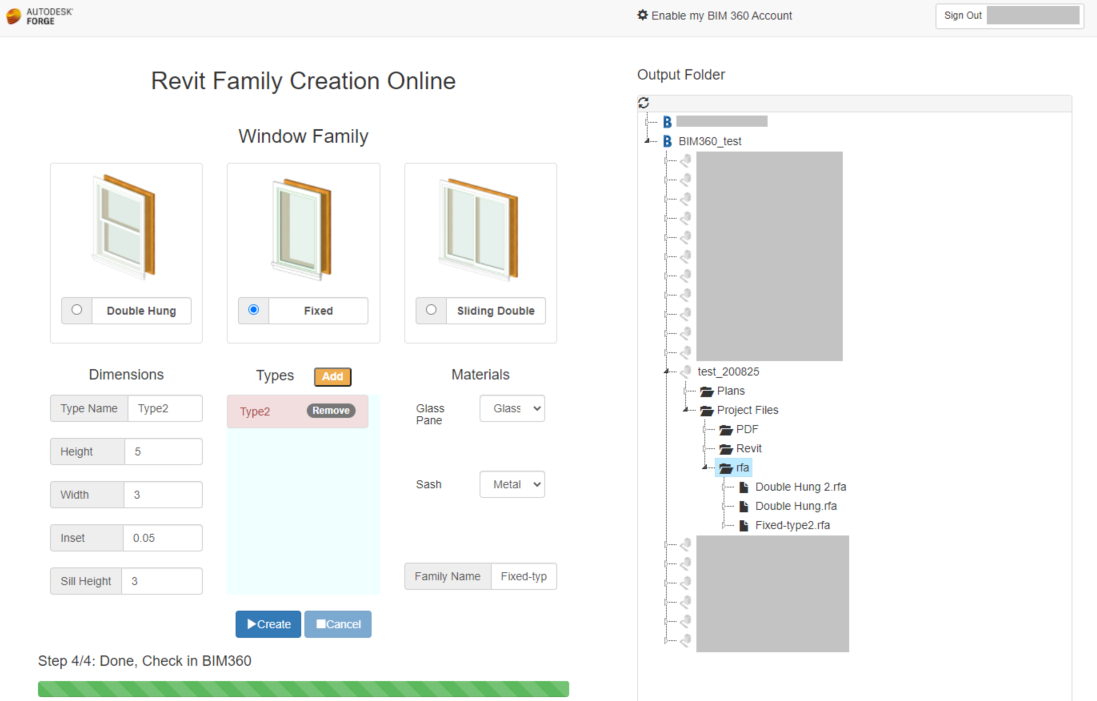Open the Glass Pane material dropdown

tap(512, 409)
